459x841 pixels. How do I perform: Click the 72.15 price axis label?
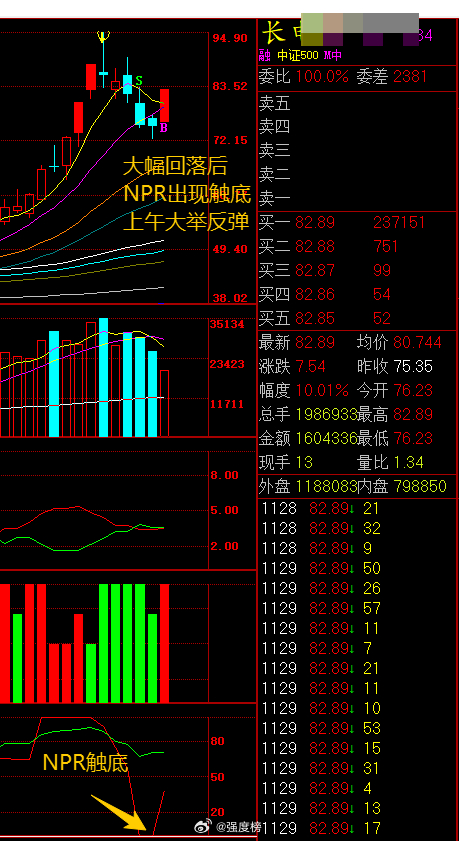tap(230, 140)
